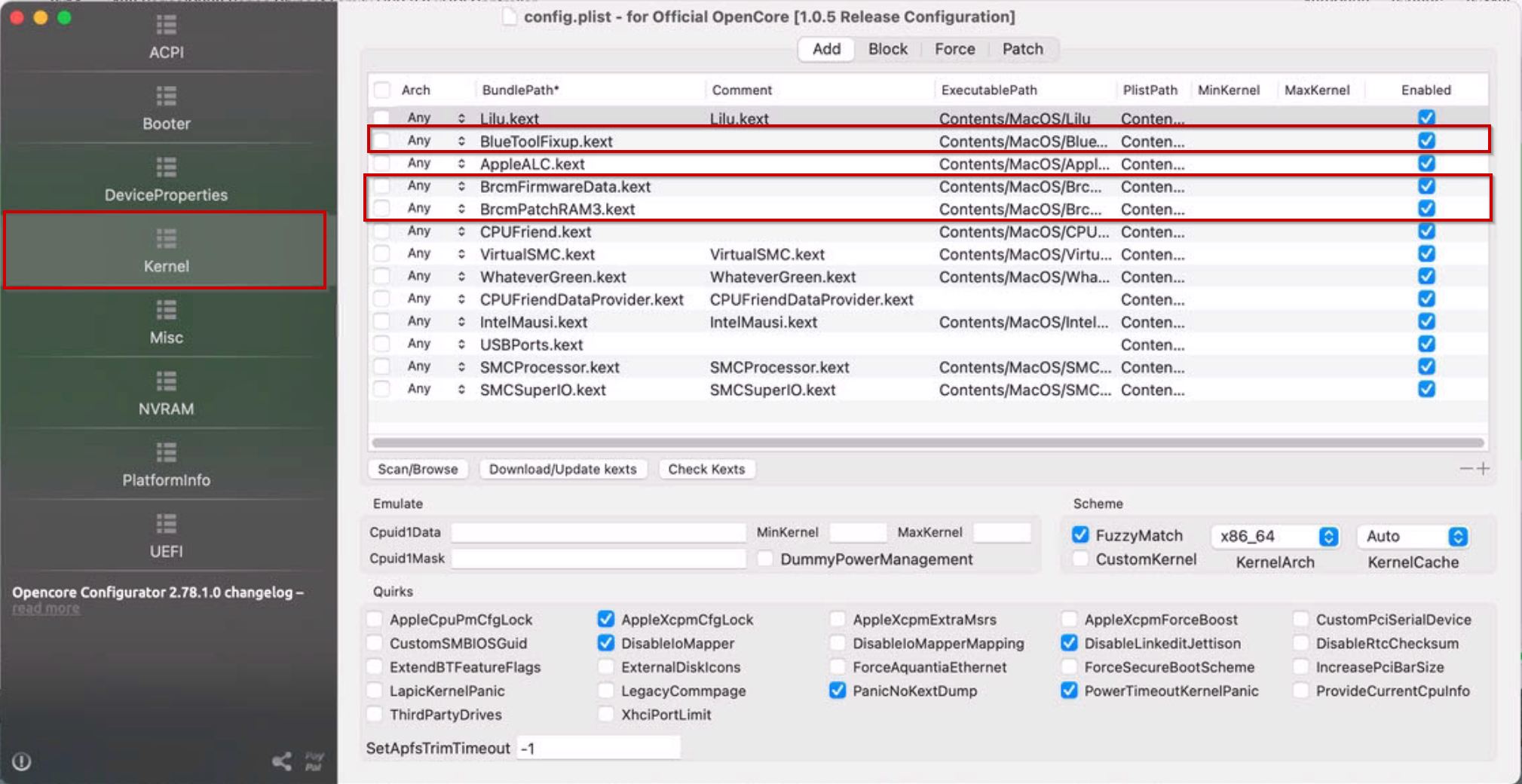Open the KernelCache Auto dropdown
This screenshot has height=784, width=1522.
pyautogui.click(x=1458, y=536)
